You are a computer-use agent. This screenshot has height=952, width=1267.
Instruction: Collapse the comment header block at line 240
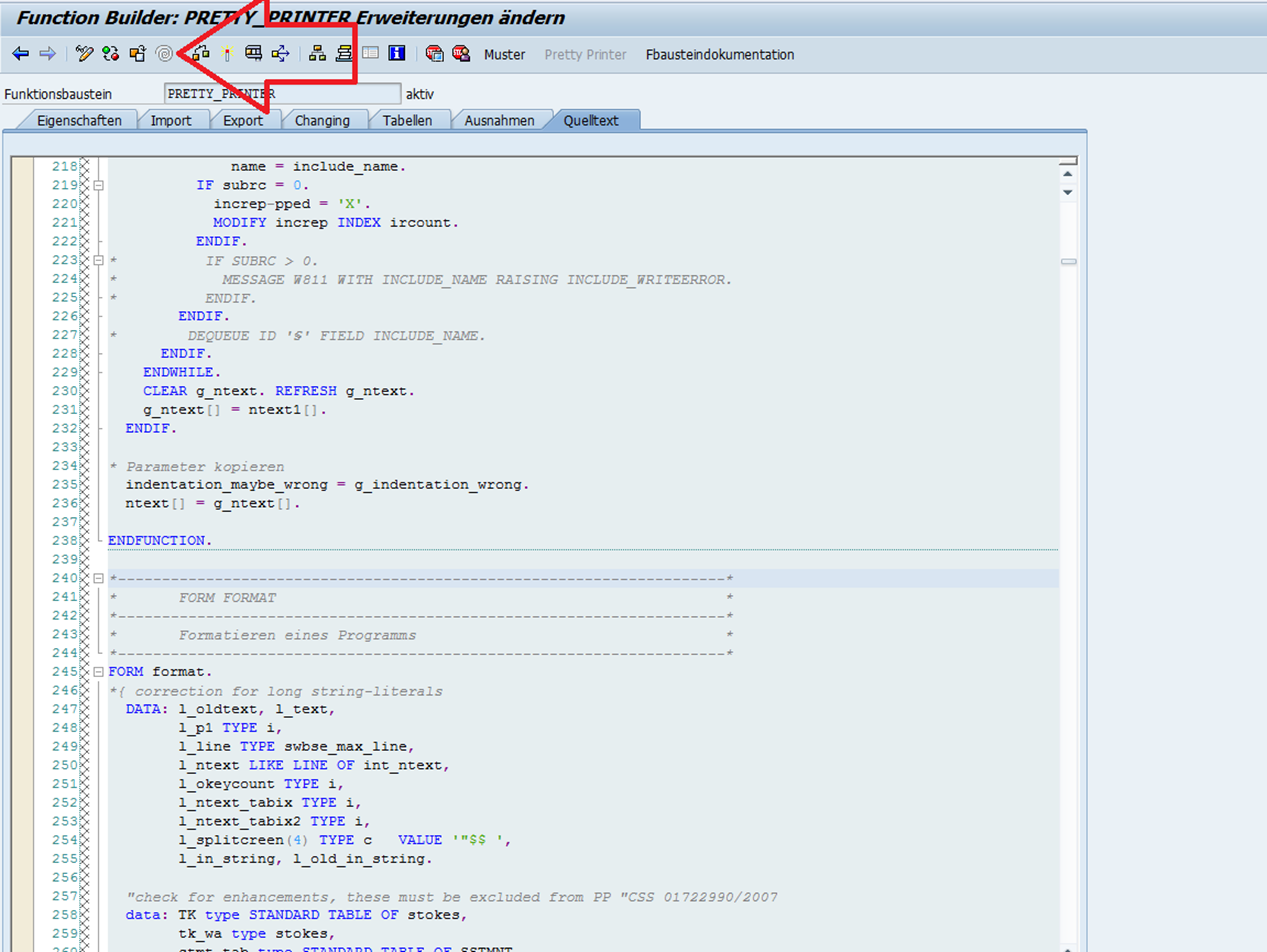pos(98,579)
